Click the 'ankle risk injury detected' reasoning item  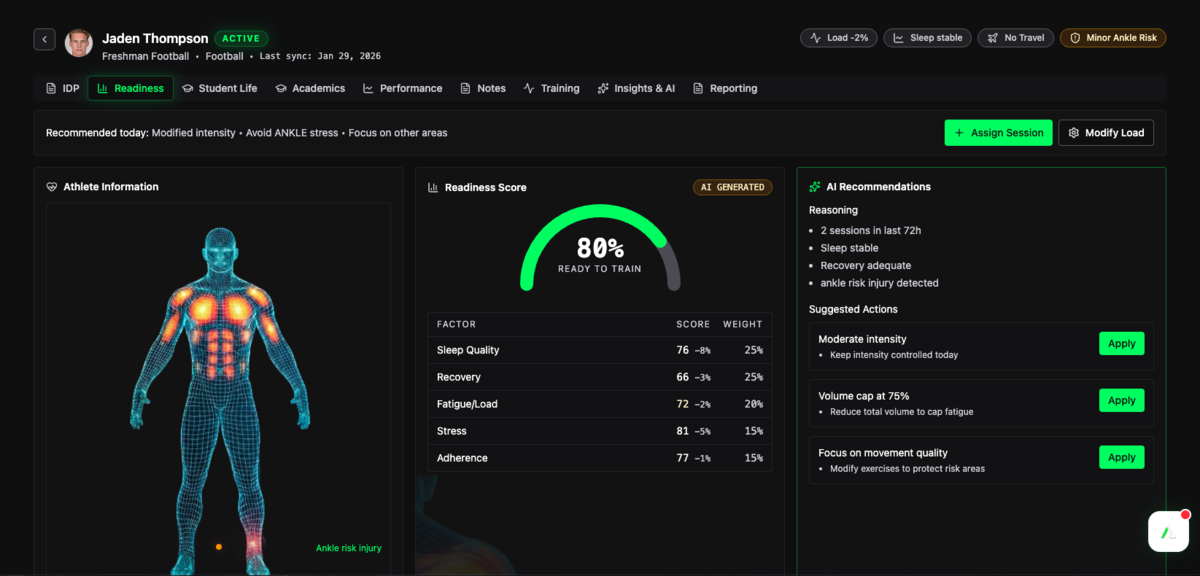point(880,283)
